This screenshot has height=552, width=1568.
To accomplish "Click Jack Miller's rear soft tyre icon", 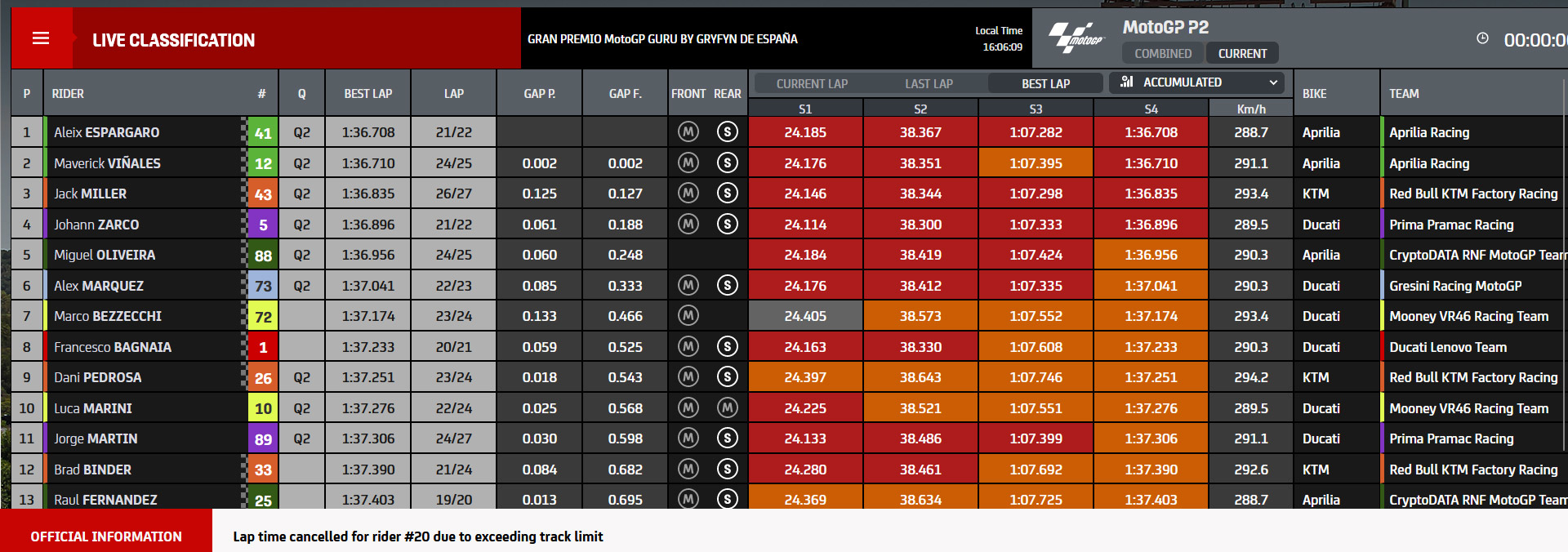I will point(727,193).
